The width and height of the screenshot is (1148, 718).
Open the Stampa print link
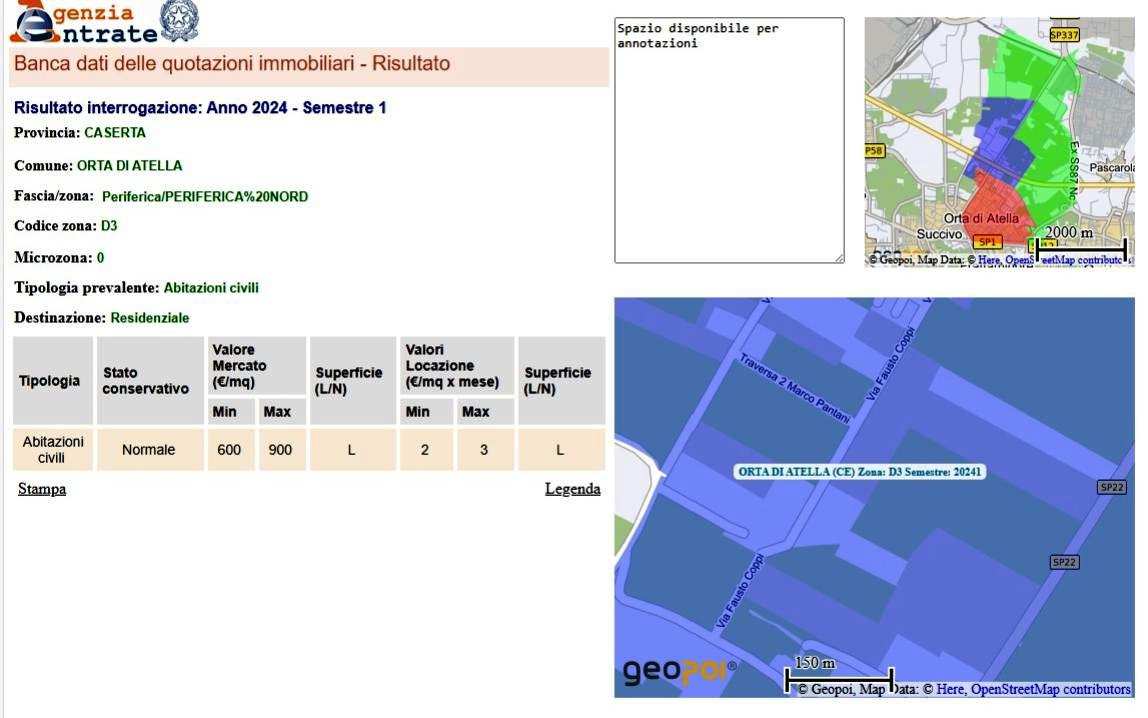[x=42, y=489]
